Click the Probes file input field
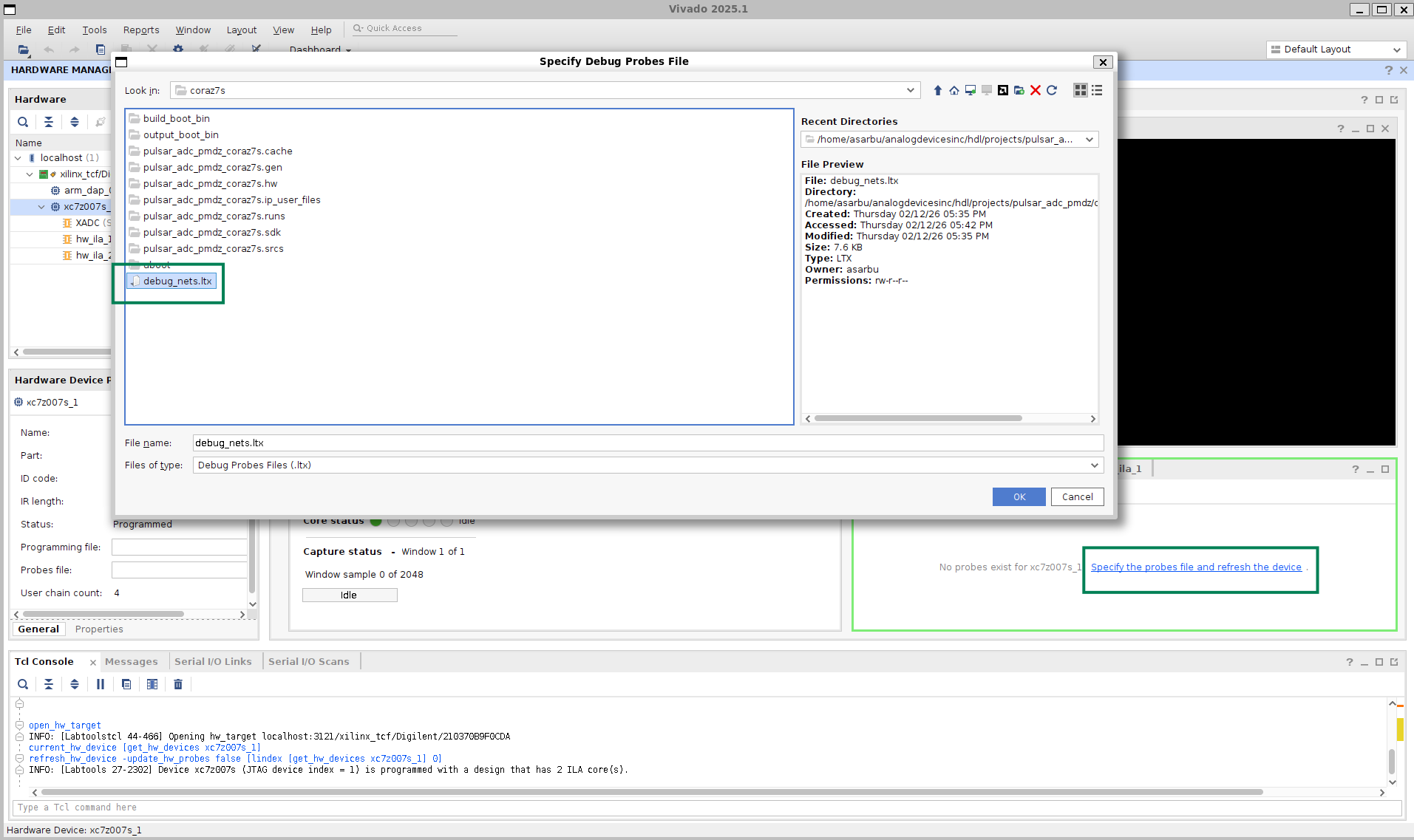1414x840 pixels. pos(179,570)
